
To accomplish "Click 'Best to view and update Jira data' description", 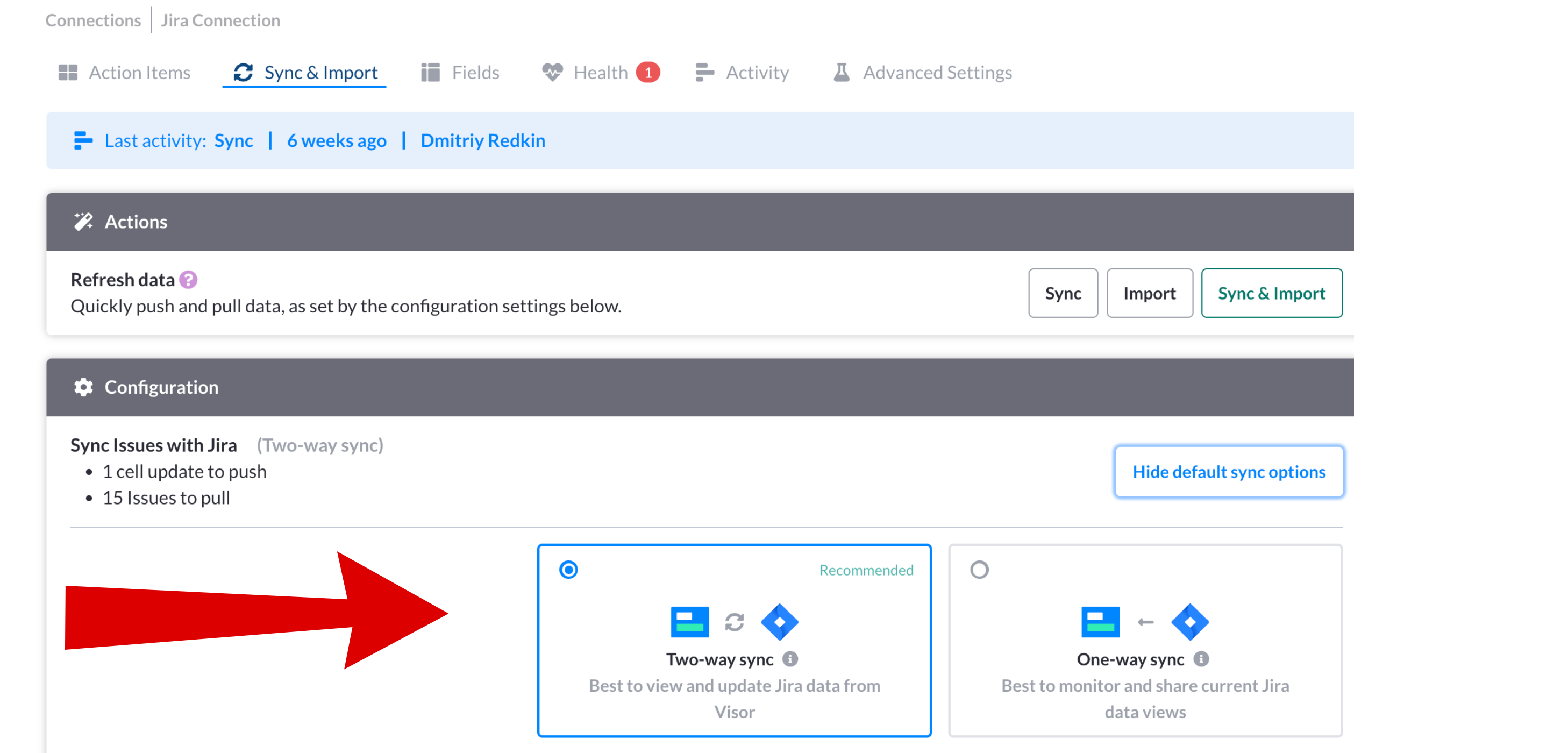I will click(x=735, y=699).
